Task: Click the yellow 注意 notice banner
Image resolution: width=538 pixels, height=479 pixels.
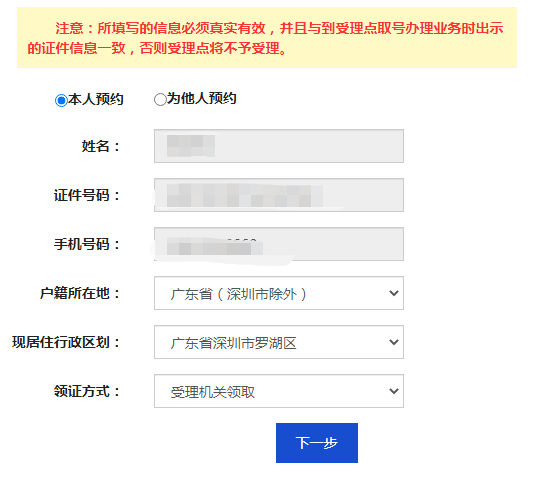Action: click(267, 37)
